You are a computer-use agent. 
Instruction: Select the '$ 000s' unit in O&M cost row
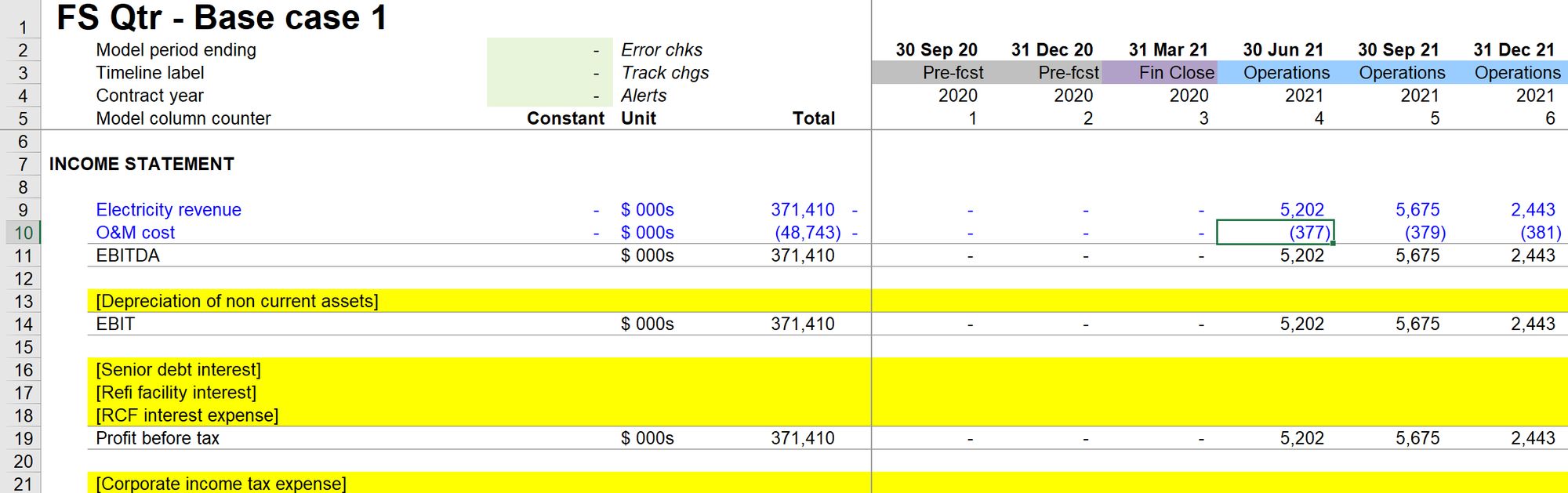647,233
